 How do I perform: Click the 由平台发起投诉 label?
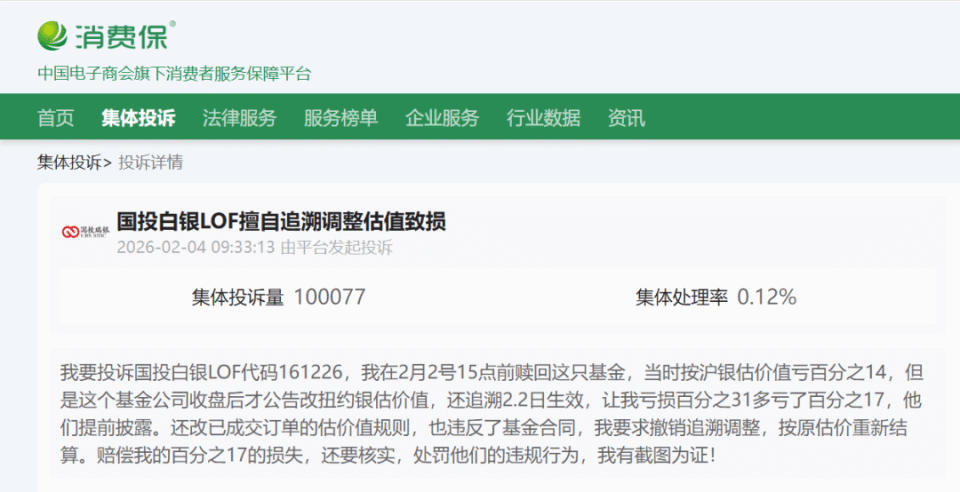[x=337, y=247]
